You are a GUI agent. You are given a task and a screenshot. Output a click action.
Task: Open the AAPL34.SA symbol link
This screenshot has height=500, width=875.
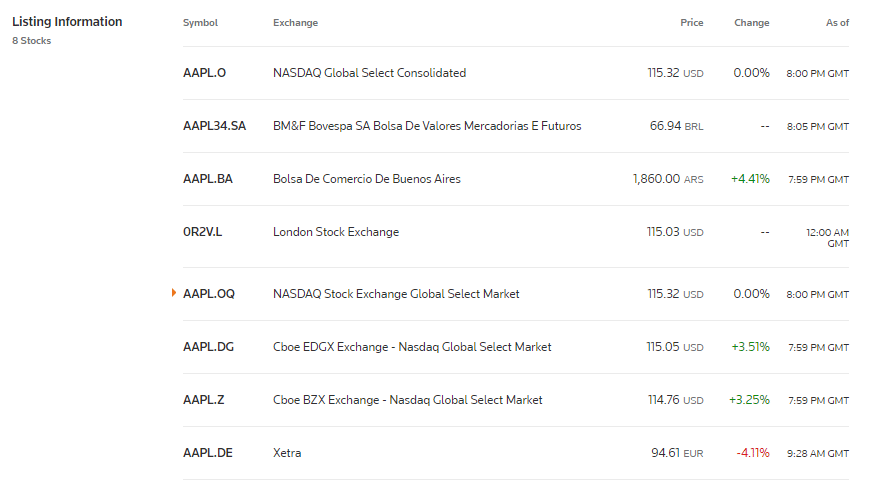coord(214,126)
